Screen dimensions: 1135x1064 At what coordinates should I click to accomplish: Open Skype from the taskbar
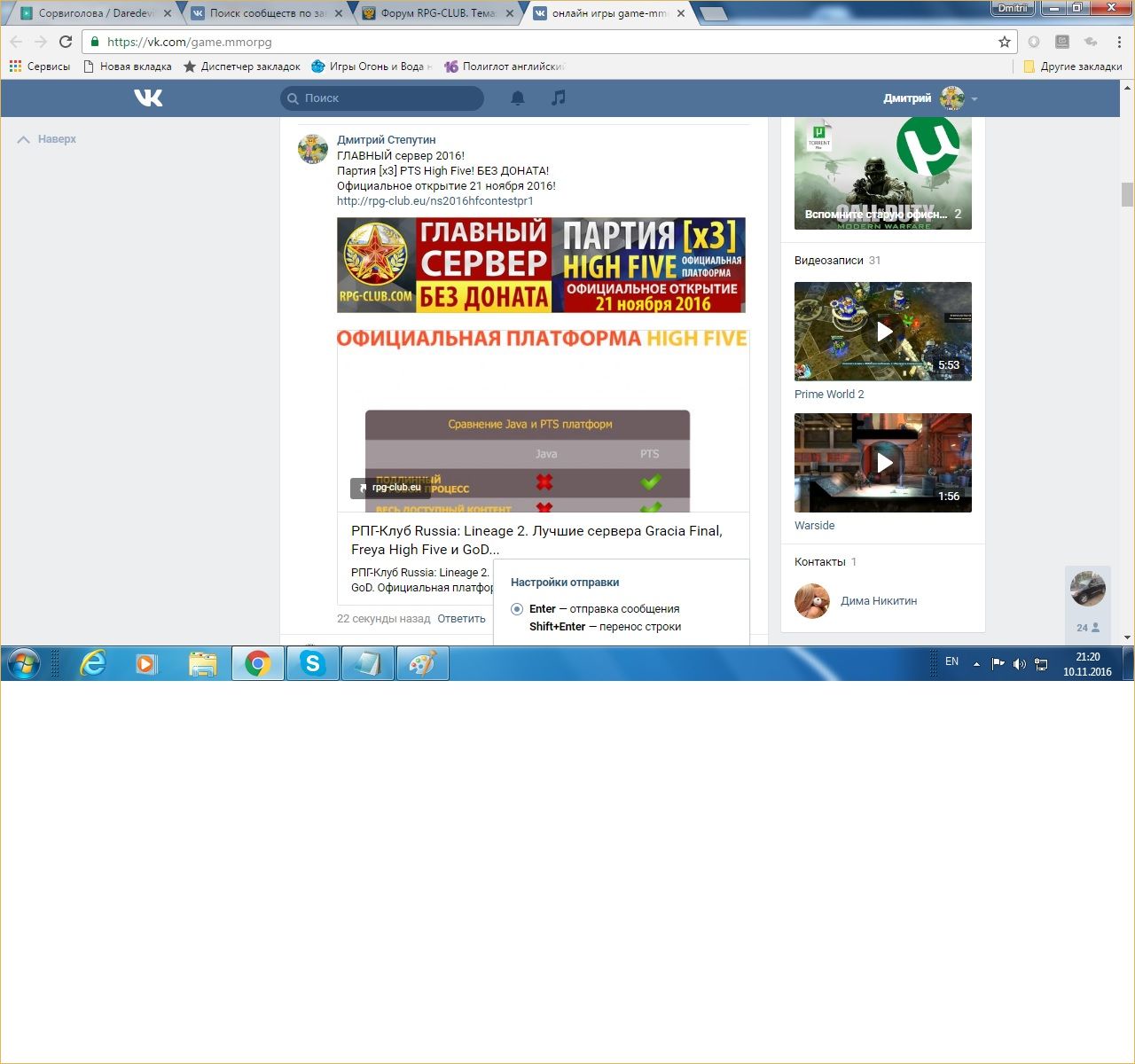tap(313, 663)
